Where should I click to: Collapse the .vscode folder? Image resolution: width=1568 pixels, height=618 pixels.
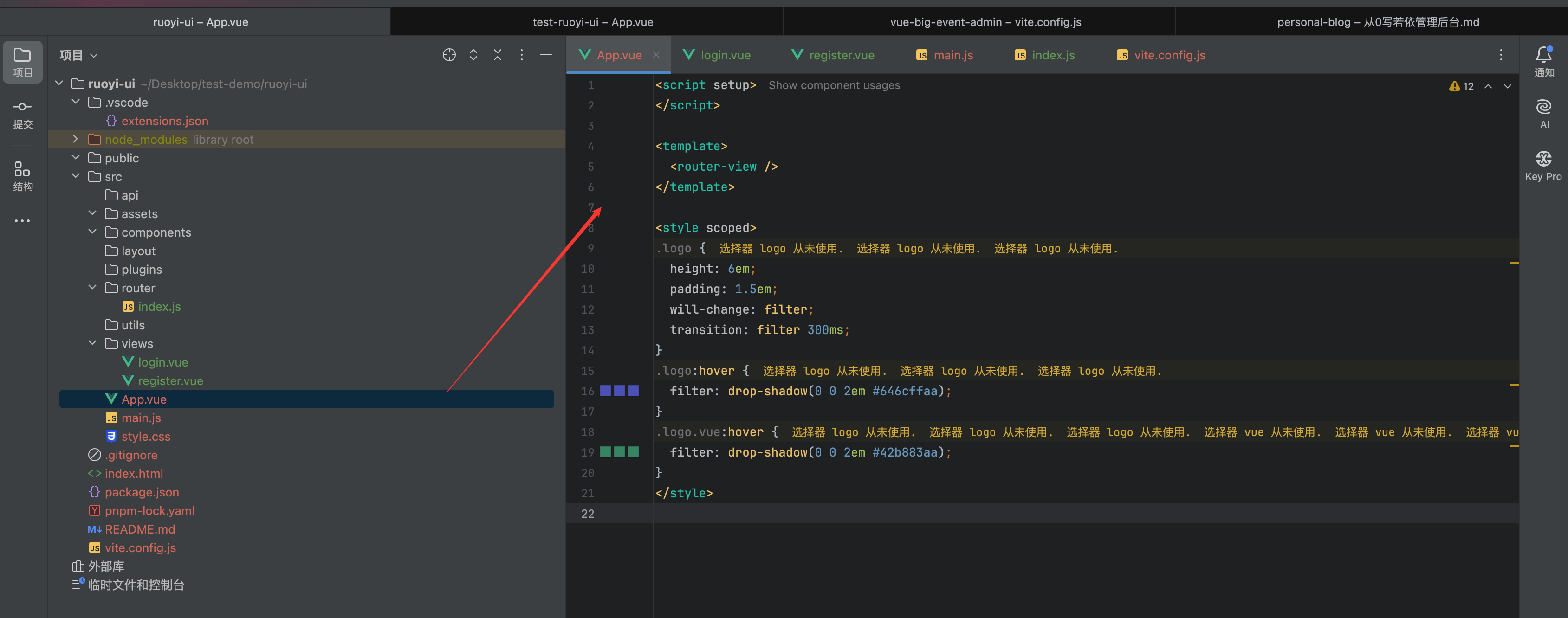click(76, 102)
